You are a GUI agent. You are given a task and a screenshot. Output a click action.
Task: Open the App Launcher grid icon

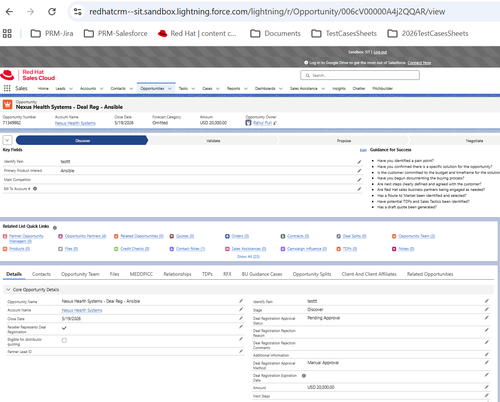[x=7, y=88]
